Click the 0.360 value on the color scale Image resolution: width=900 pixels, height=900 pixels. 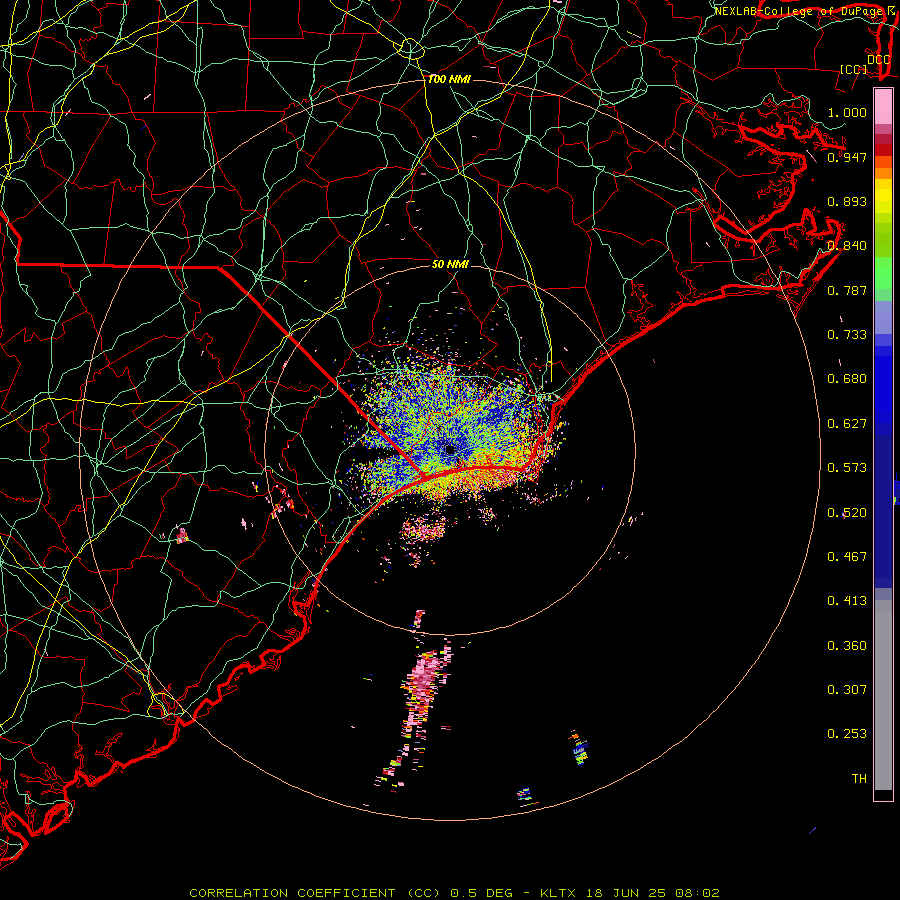coord(847,646)
